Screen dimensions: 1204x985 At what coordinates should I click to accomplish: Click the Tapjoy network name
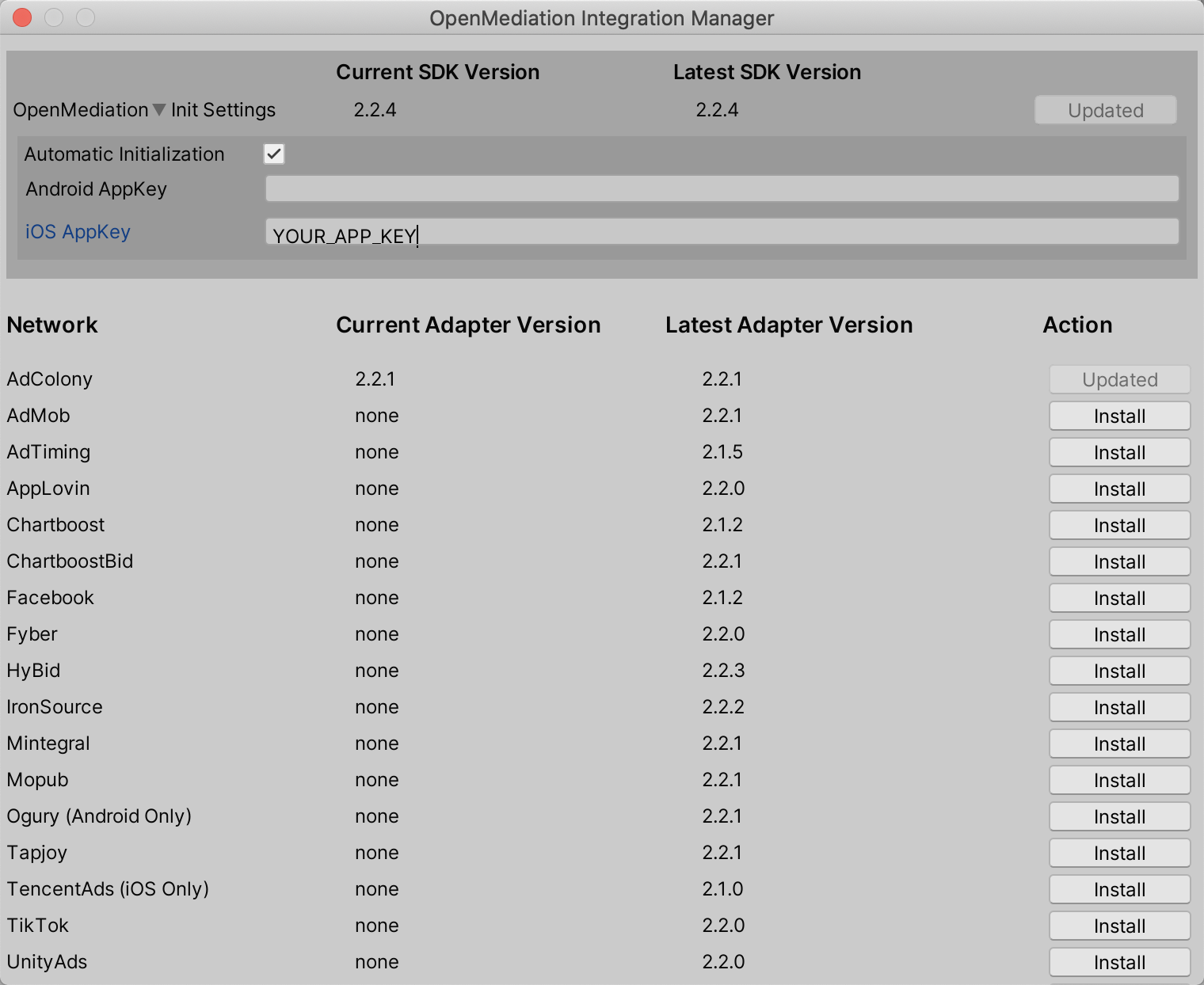37,853
